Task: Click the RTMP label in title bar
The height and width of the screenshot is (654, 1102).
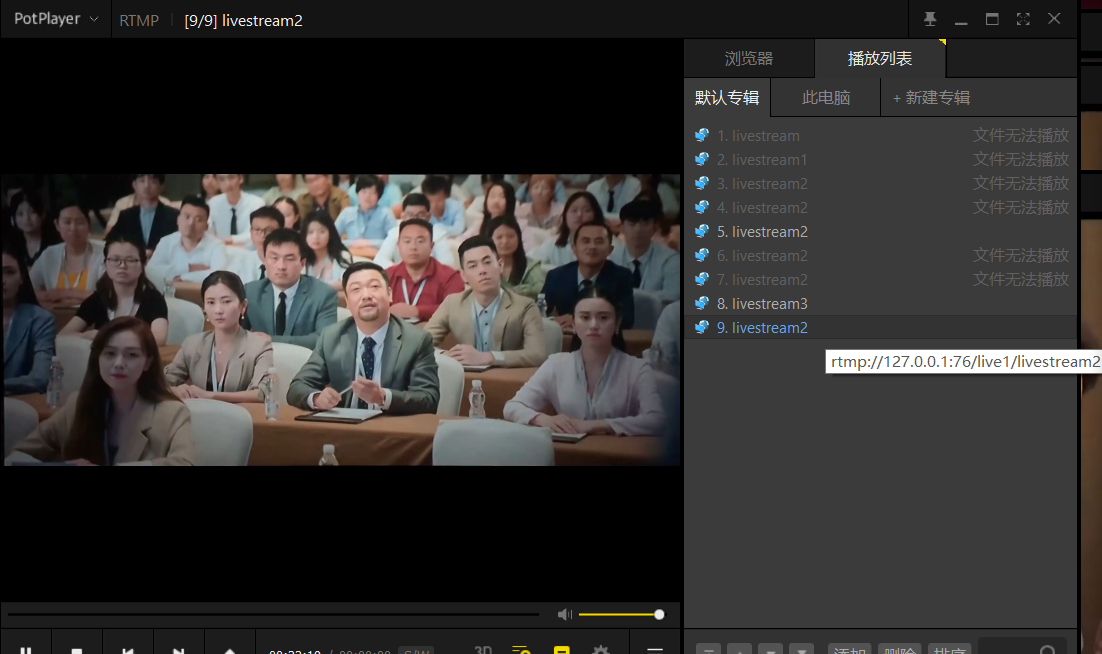Action: coord(139,20)
